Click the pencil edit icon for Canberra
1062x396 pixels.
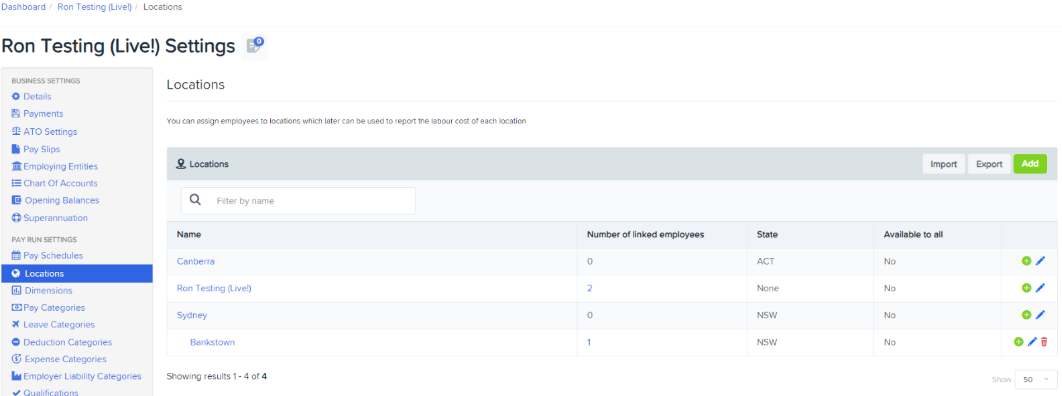click(1040, 261)
